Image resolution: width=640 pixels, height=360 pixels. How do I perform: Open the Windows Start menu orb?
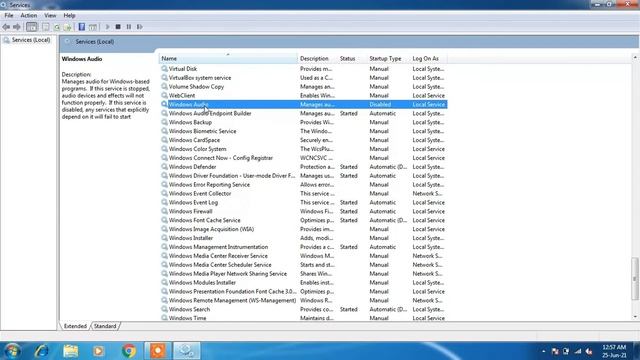[12, 351]
